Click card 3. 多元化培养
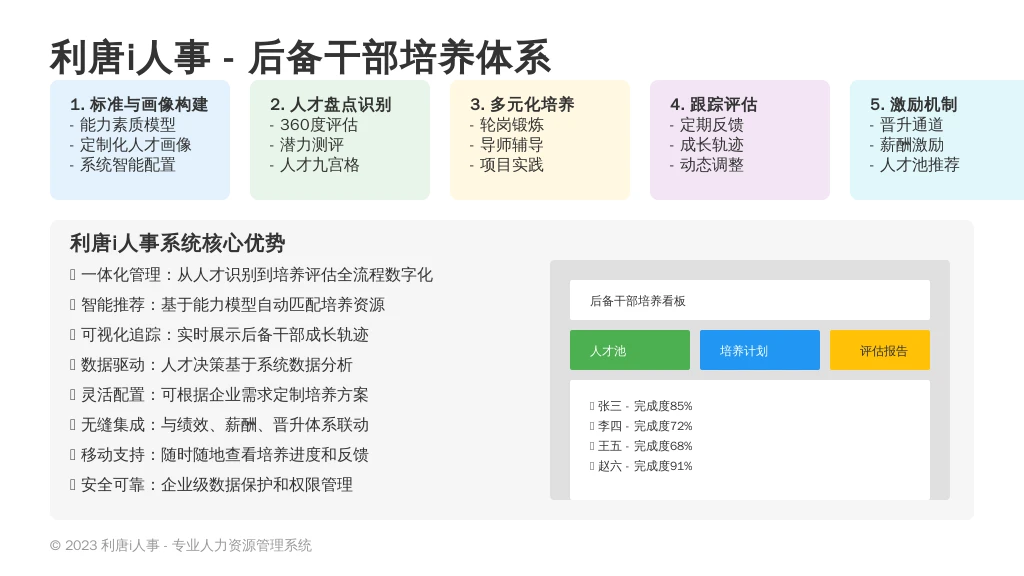The image size is (1024, 576). [x=540, y=140]
